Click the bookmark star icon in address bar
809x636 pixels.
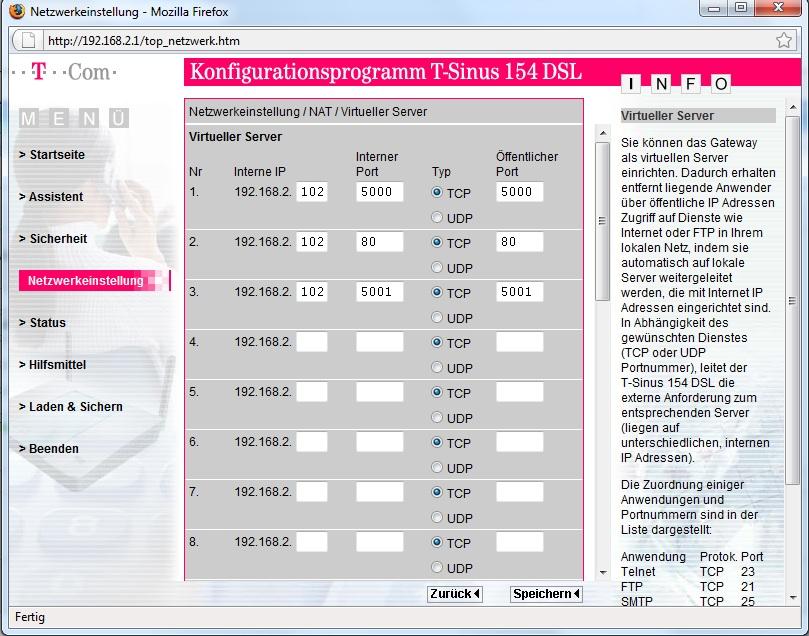point(783,41)
